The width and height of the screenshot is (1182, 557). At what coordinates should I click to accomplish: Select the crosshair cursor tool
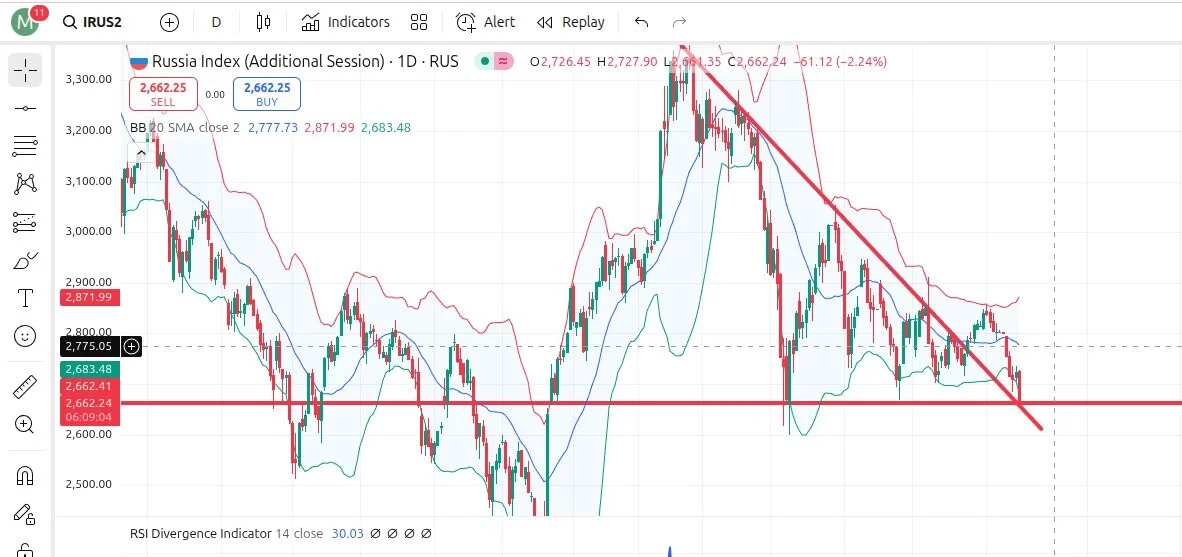click(26, 69)
